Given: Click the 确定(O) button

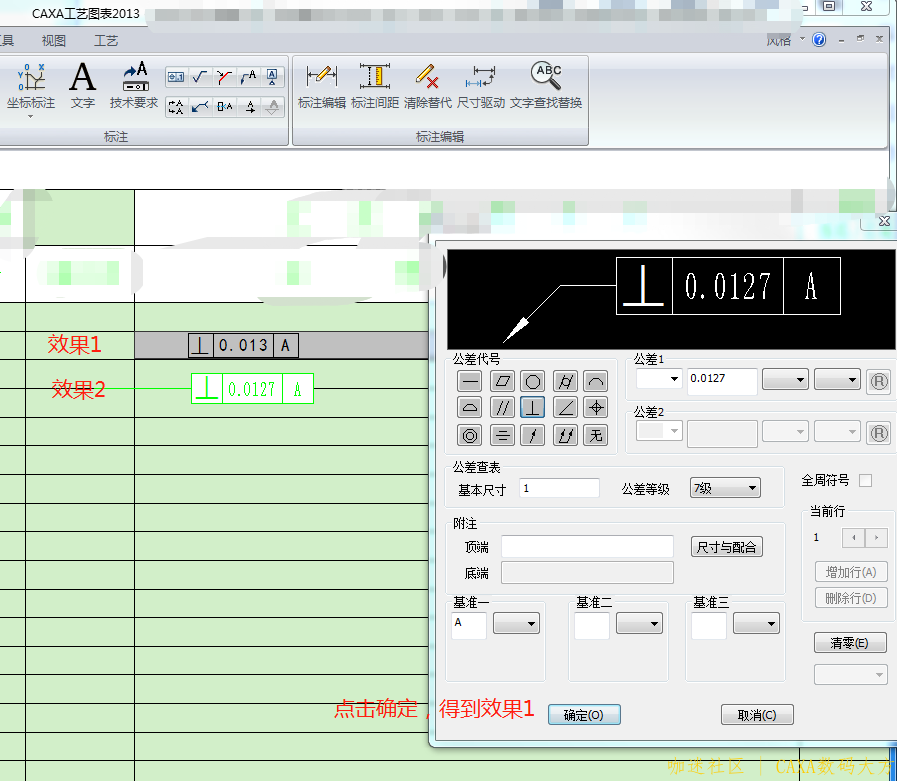Looking at the screenshot, I should 584,714.
